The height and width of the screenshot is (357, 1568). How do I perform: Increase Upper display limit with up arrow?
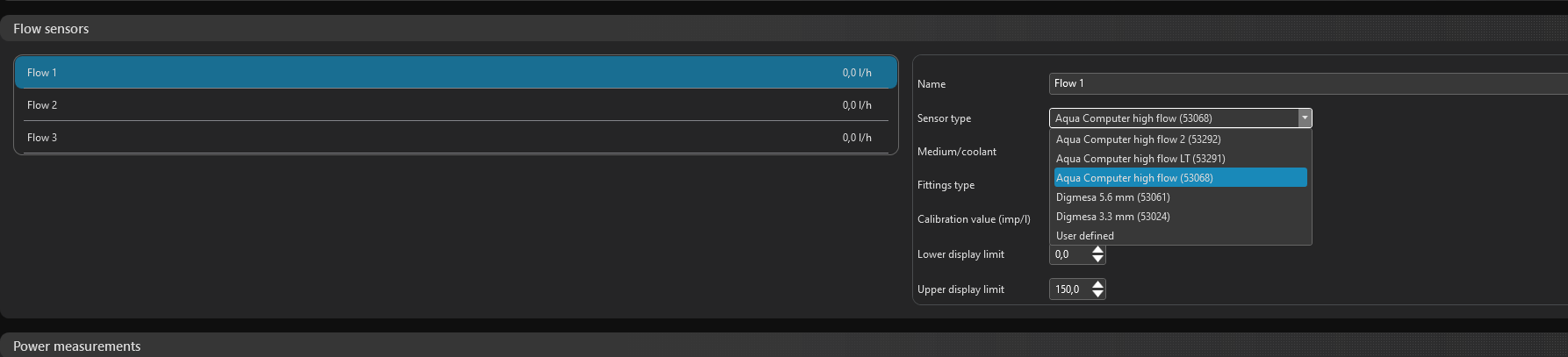[x=1097, y=285]
